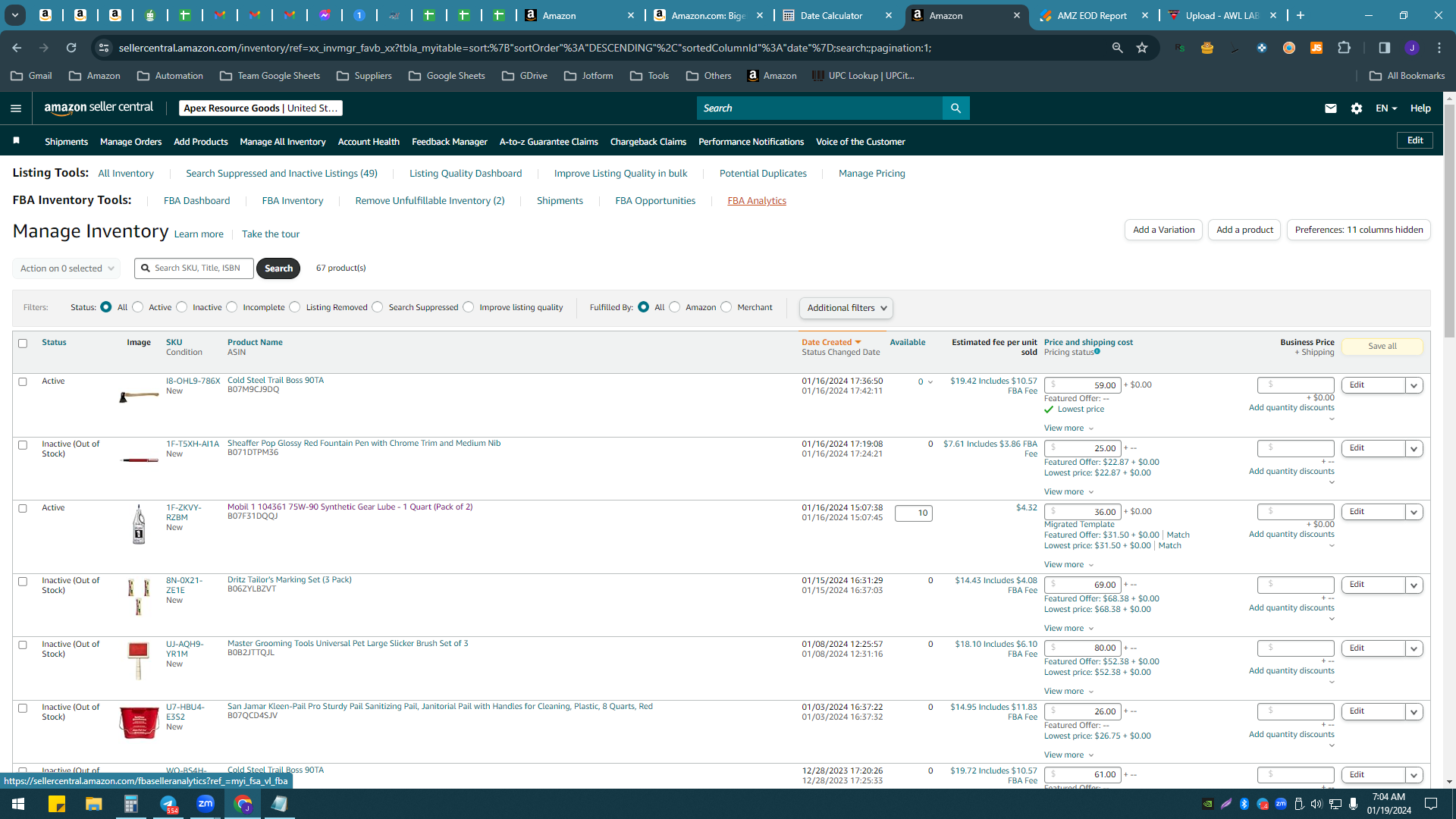This screenshot has height=819, width=1456.
Task: Click the bookmark flag icon in navigation bar
Action: pos(17,141)
